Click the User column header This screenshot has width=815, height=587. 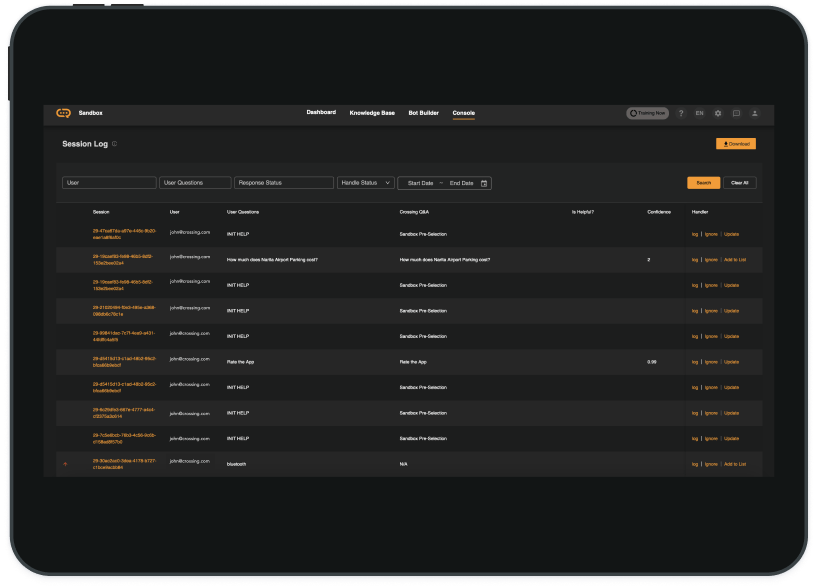175,212
